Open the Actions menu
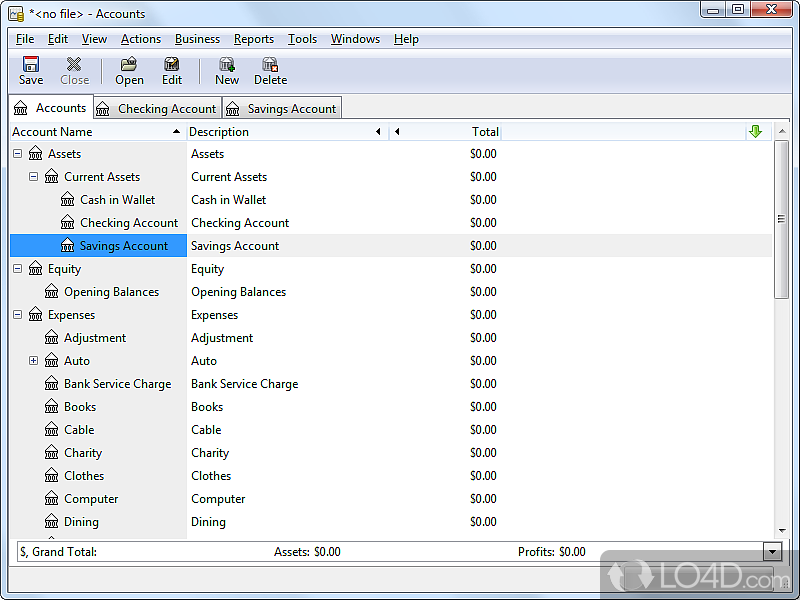Image resolution: width=800 pixels, height=600 pixels. pyautogui.click(x=141, y=39)
